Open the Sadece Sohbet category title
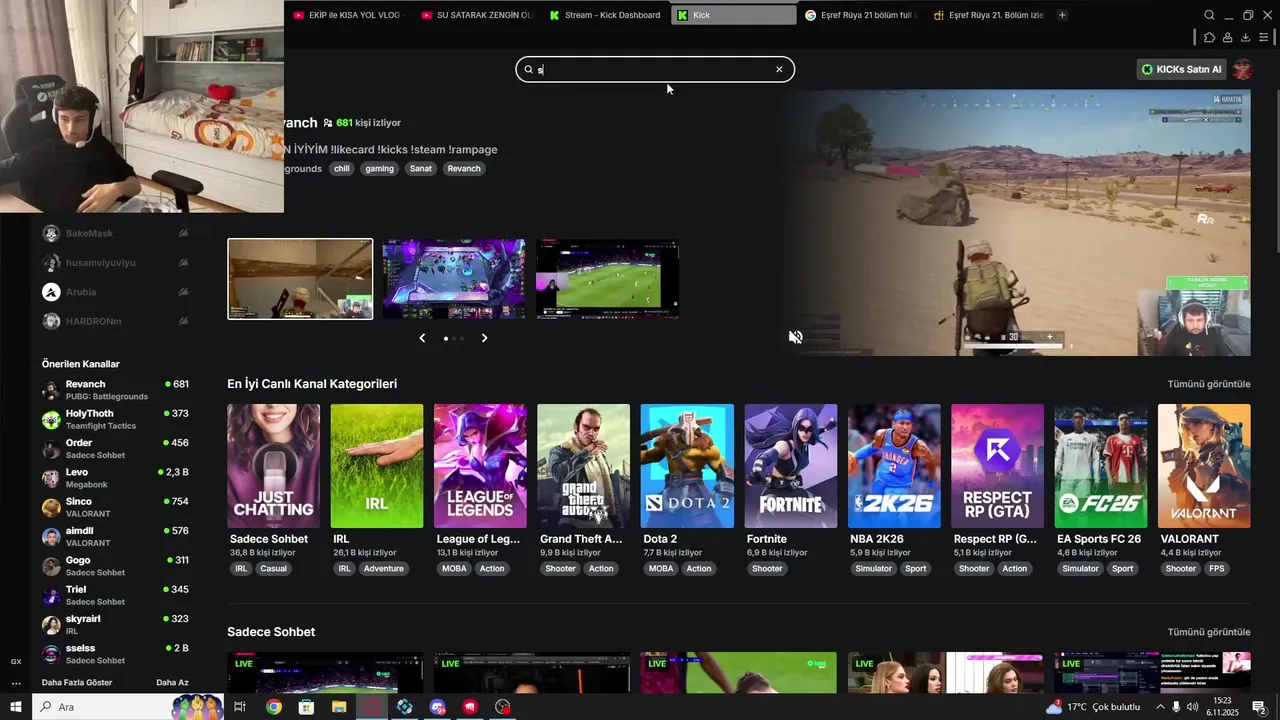This screenshot has width=1280, height=720. coord(271,632)
